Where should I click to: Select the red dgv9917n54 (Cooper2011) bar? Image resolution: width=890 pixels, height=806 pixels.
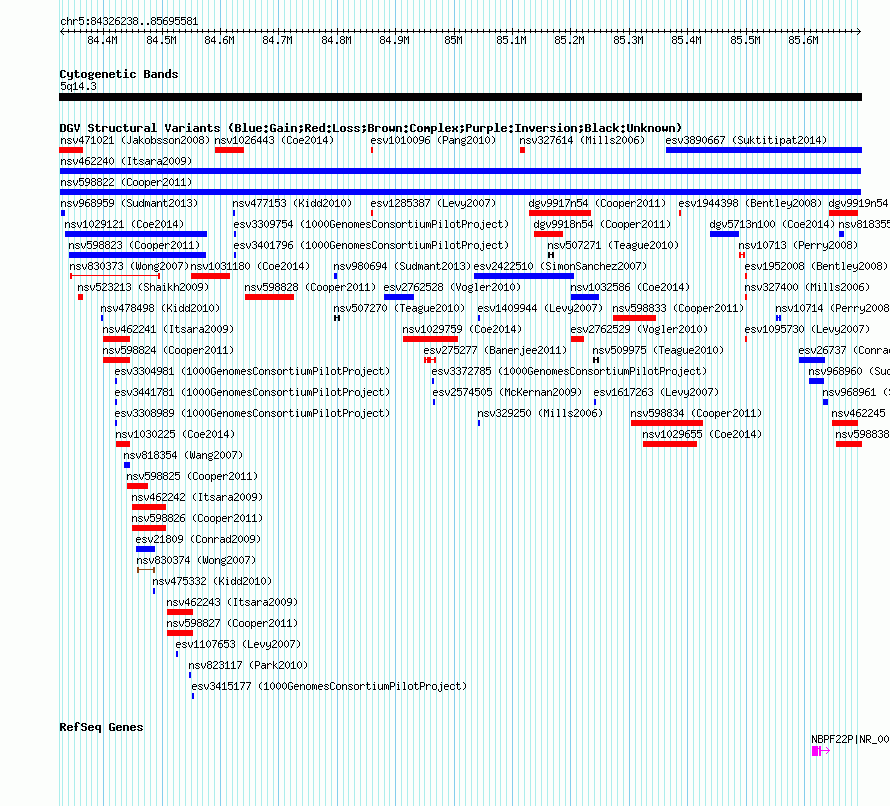click(560, 213)
